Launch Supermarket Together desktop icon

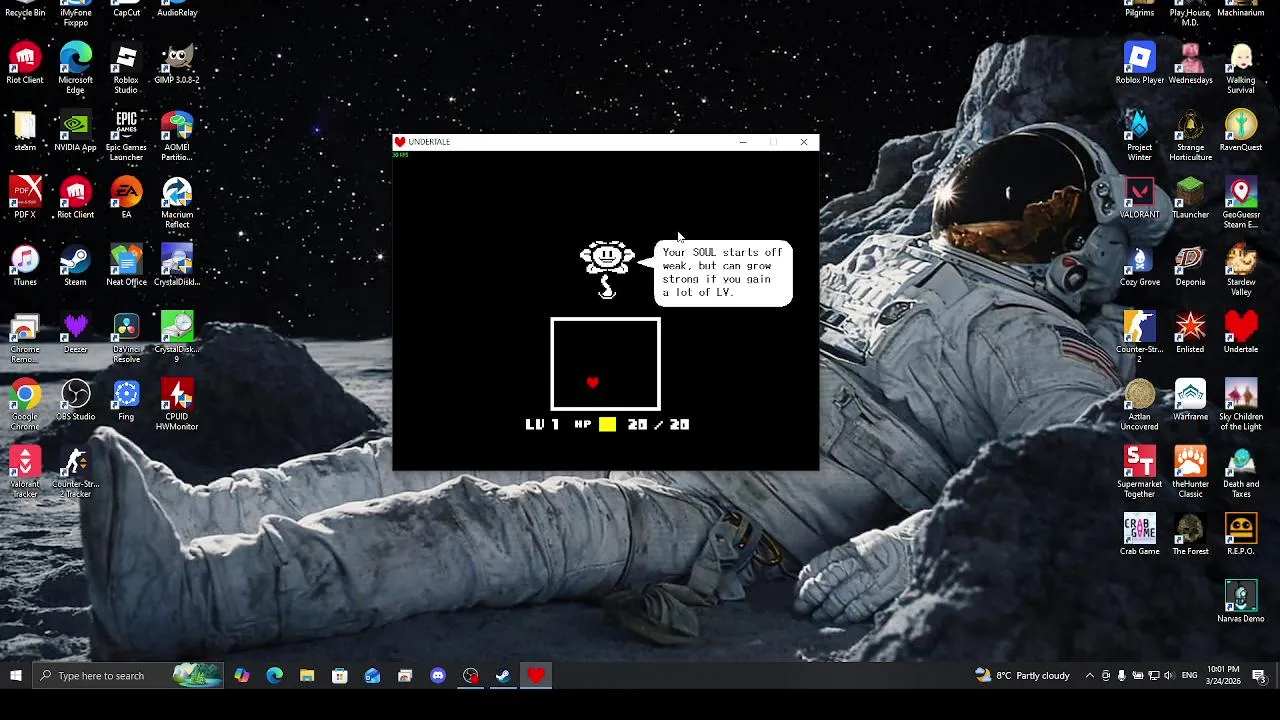(x=1140, y=472)
